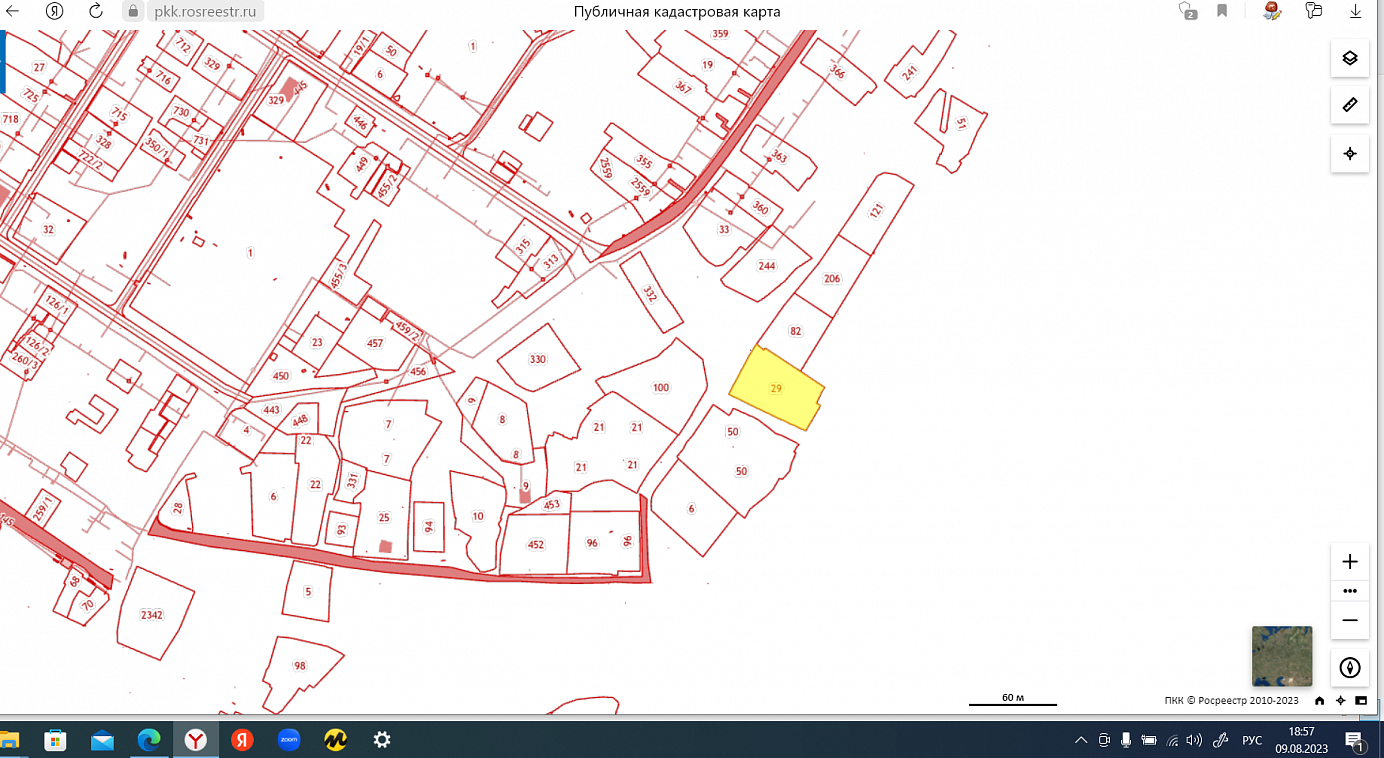Viewport: 1384px width, 758px height.
Task: Click the pkk.rosreestr.ru address field
Action: [x=207, y=12]
